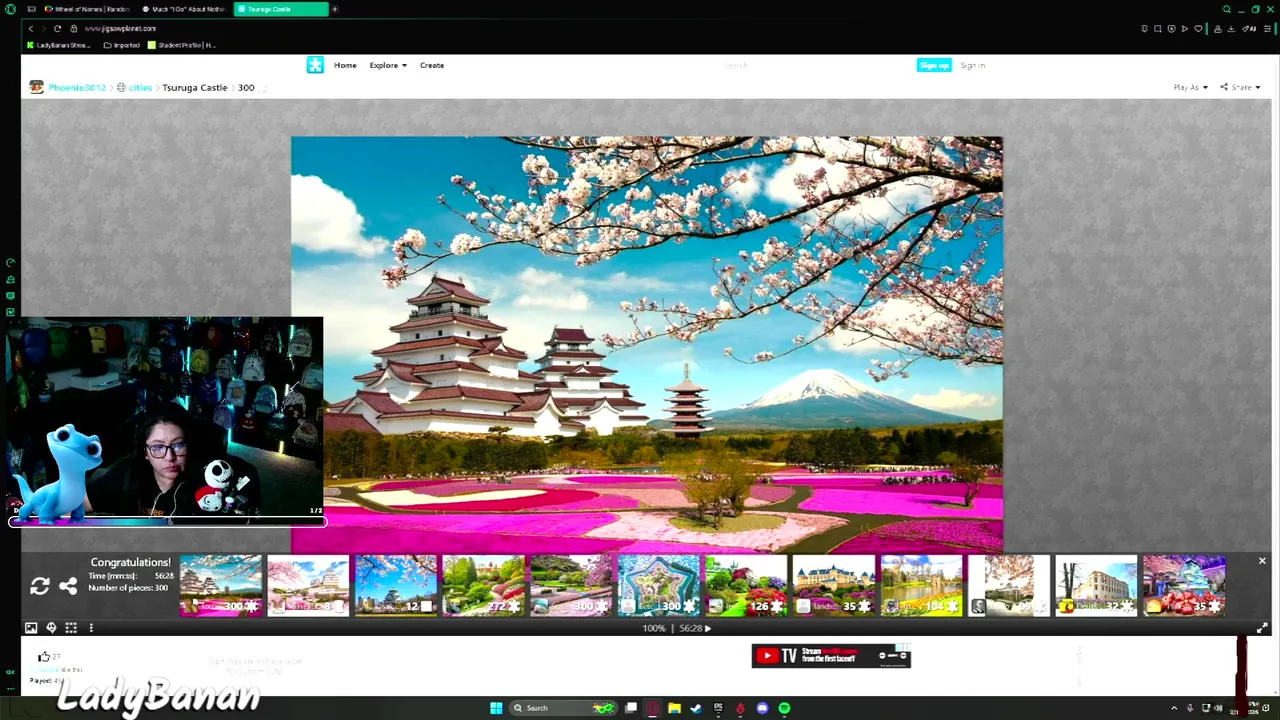Open the Create page link

click(x=432, y=65)
